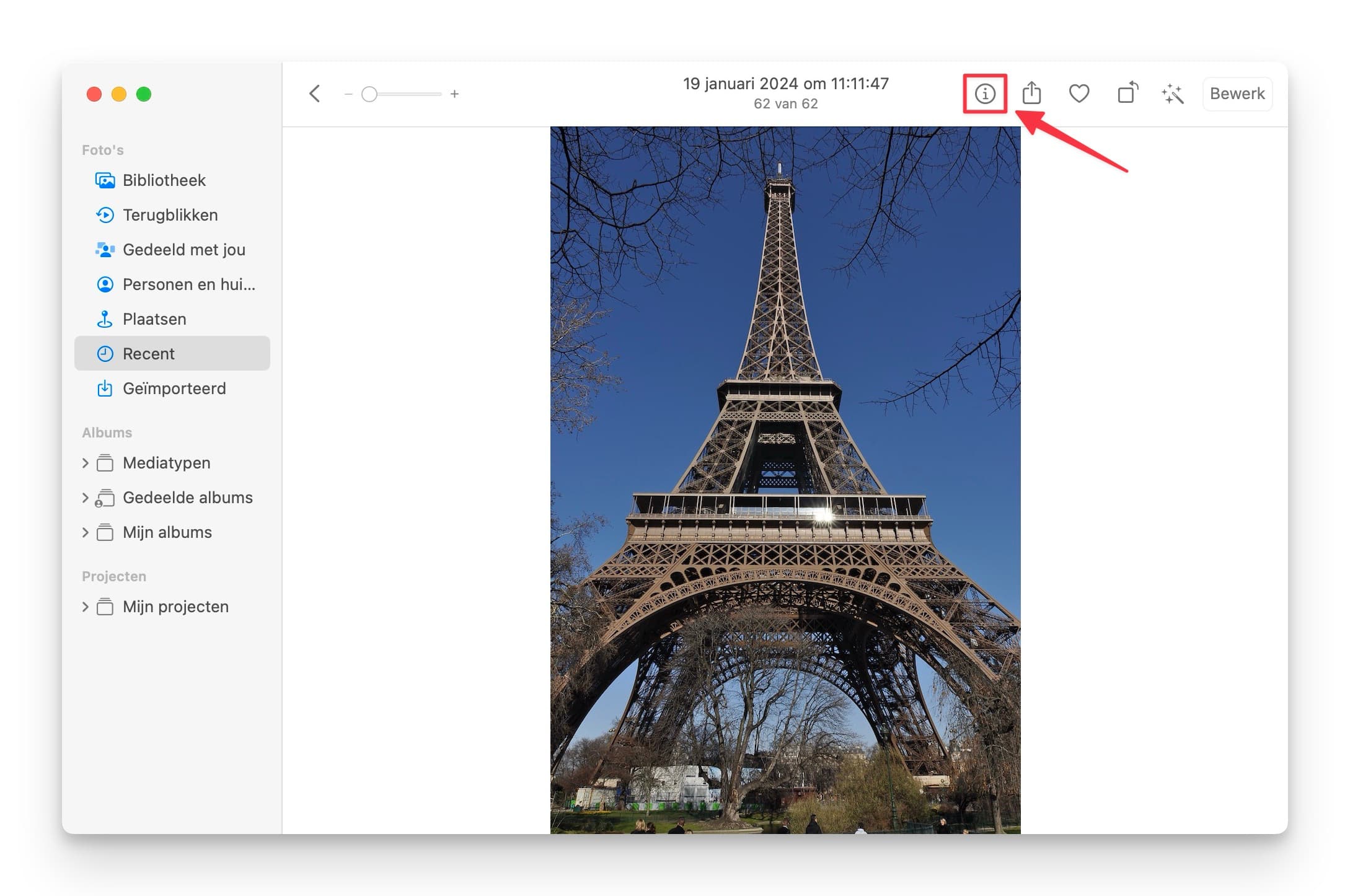The width and height of the screenshot is (1350, 896).
Task: Select the Recent sidebar item
Action: click(172, 354)
